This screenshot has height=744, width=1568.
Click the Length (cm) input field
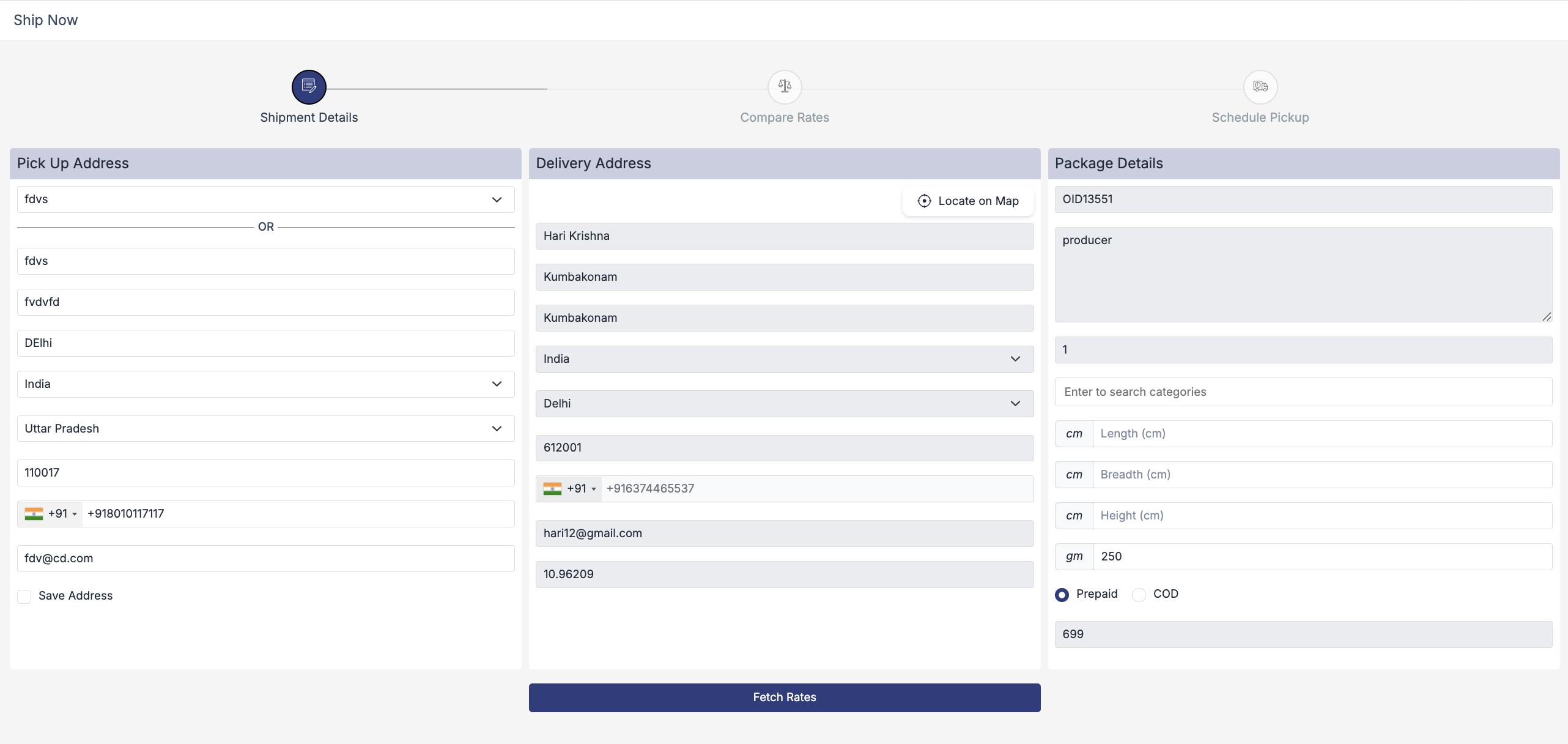1321,434
